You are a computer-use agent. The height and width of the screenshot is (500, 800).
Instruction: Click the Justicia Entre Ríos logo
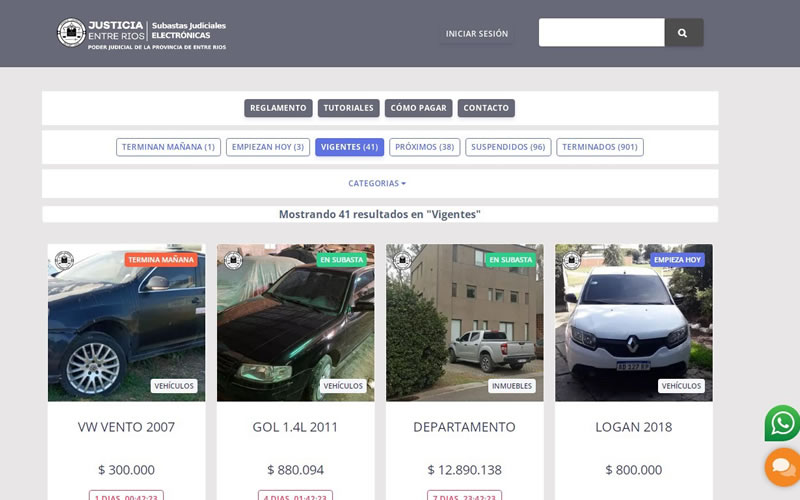tap(141, 33)
